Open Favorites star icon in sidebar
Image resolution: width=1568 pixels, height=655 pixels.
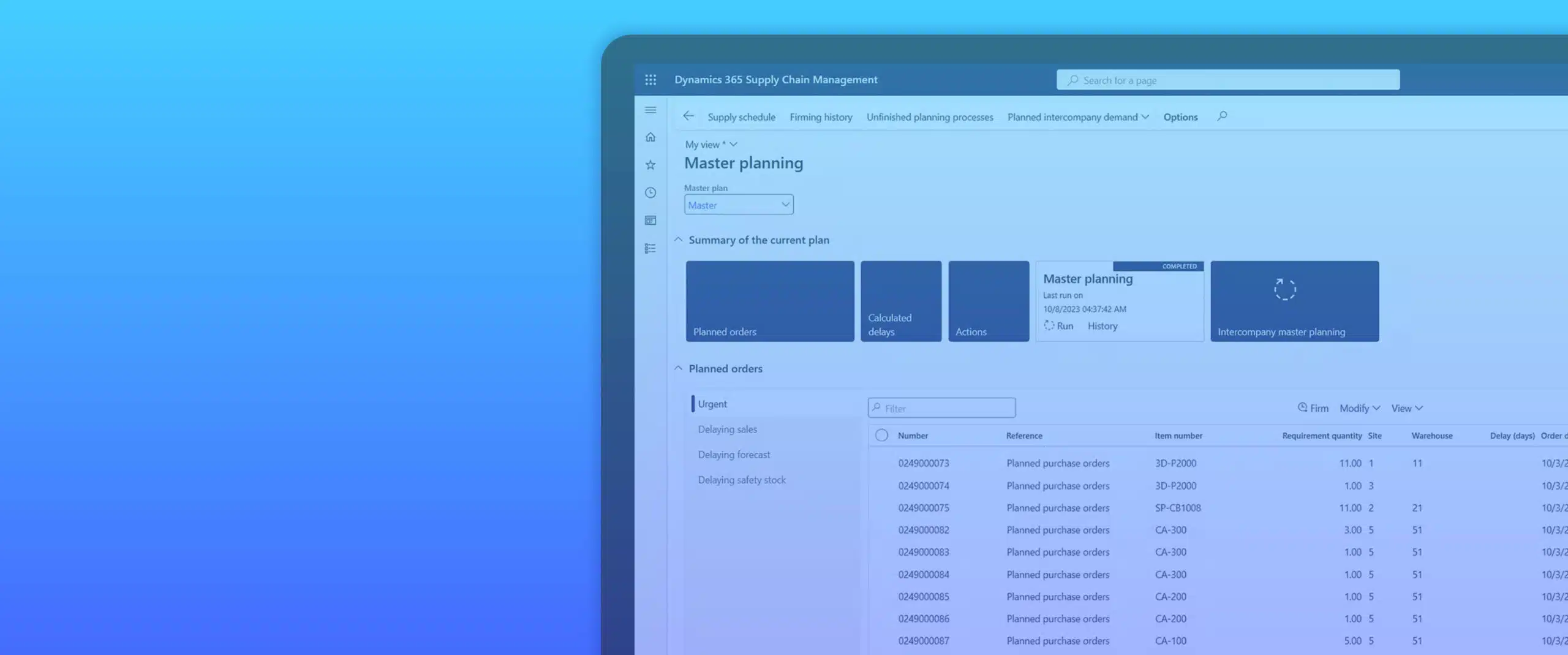pos(650,165)
